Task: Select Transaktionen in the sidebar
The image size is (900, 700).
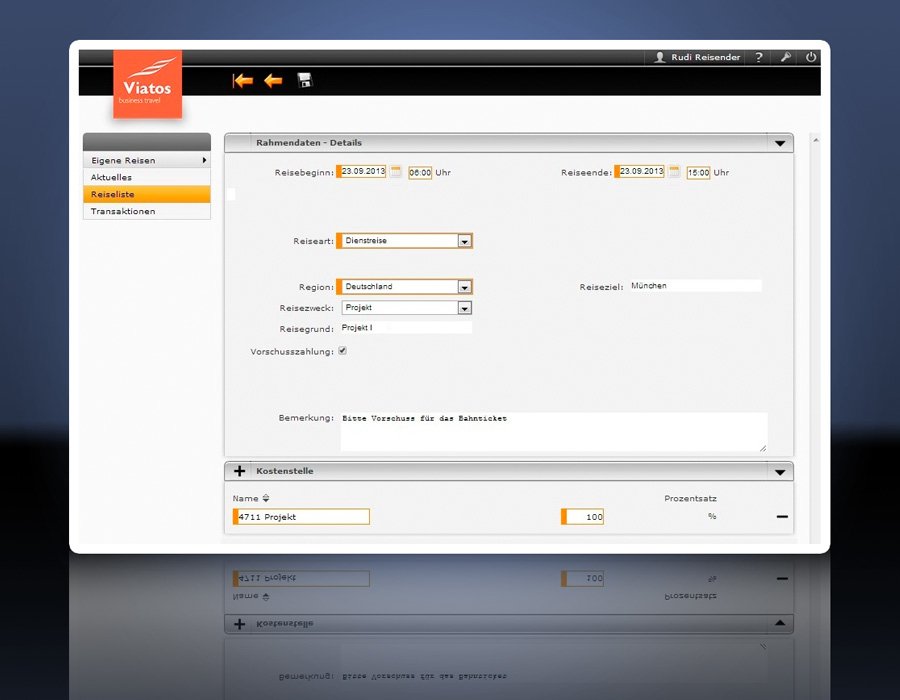Action: pos(147,211)
